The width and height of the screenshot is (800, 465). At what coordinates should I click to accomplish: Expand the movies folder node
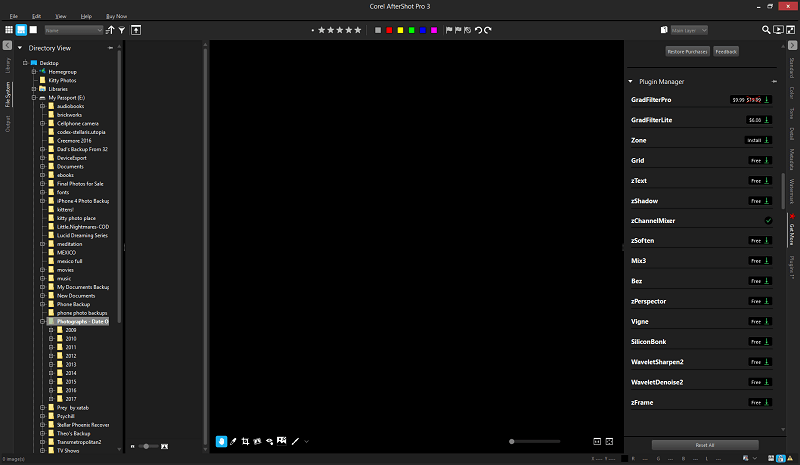click(43, 270)
